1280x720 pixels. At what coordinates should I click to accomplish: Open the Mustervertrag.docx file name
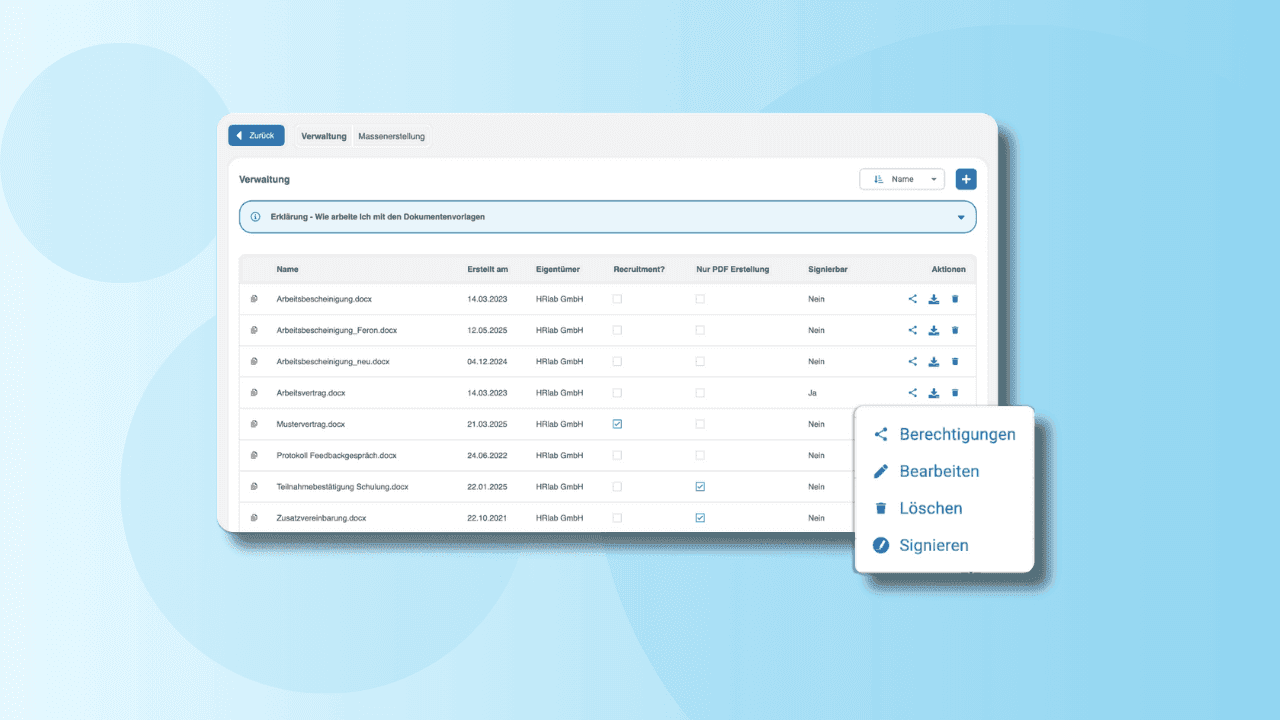[x=311, y=424]
